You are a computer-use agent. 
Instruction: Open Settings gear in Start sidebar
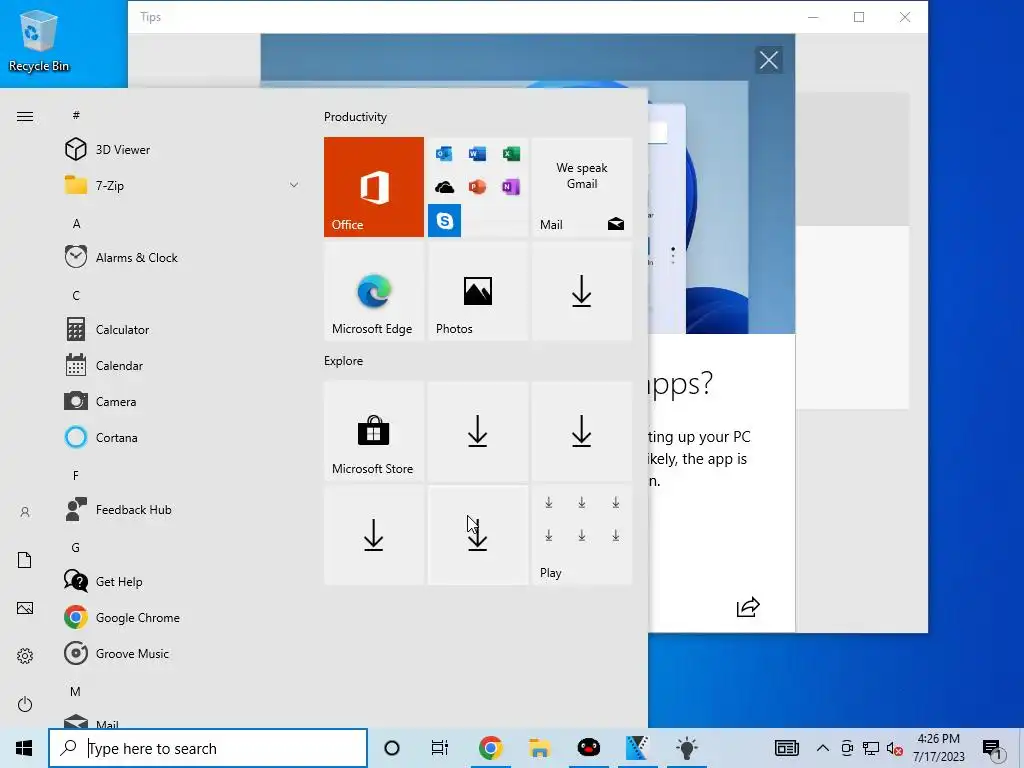pyautogui.click(x=25, y=656)
